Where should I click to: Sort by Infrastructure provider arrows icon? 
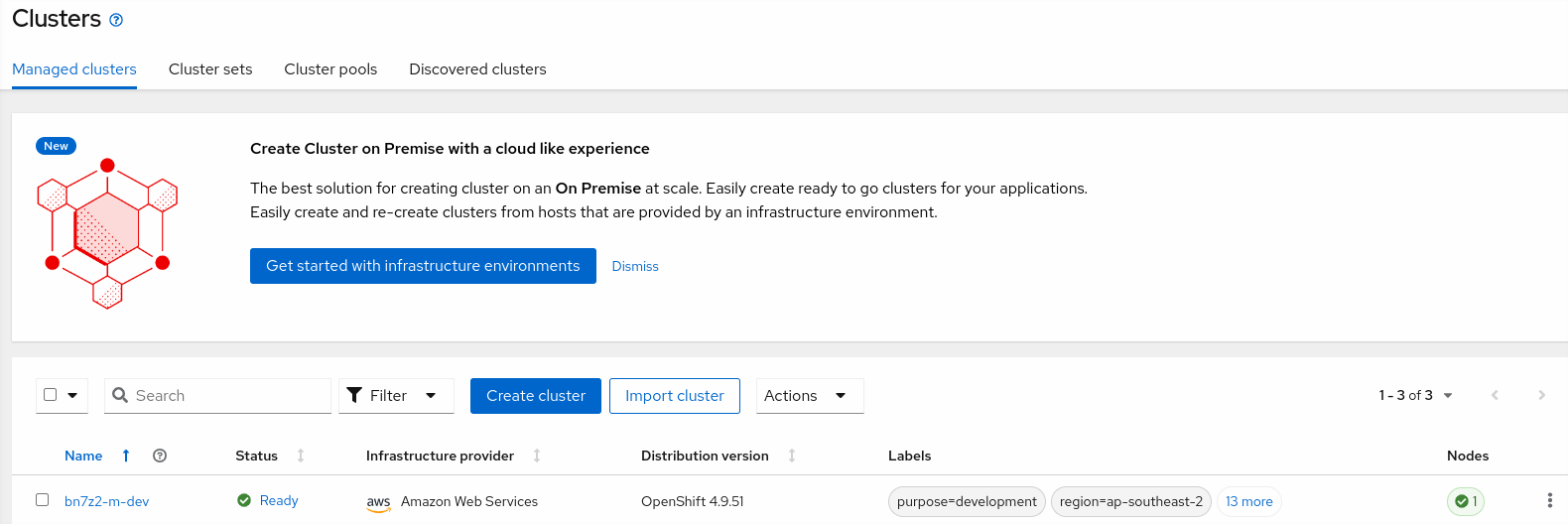click(x=537, y=456)
